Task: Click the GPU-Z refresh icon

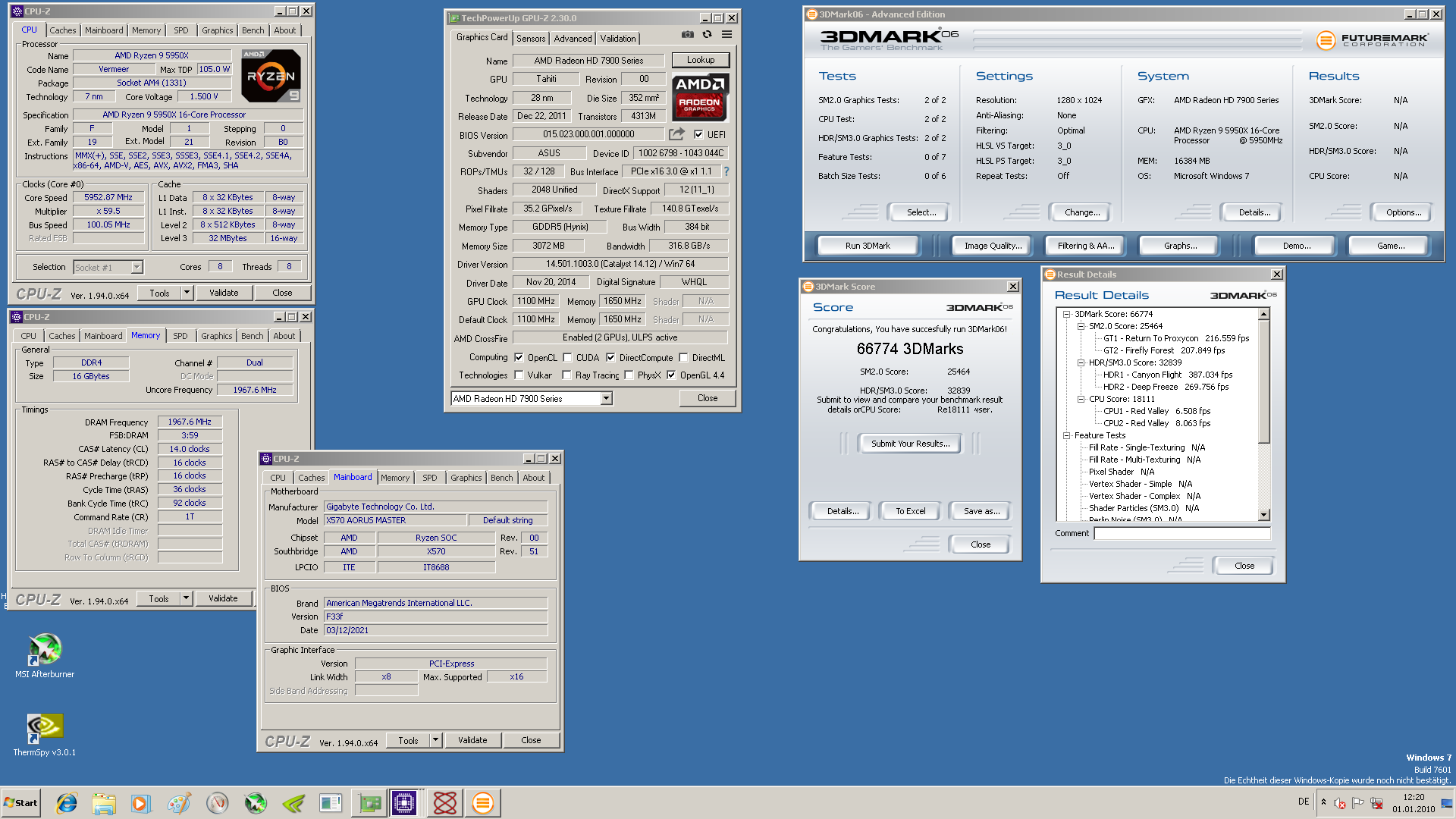Action: (x=707, y=34)
